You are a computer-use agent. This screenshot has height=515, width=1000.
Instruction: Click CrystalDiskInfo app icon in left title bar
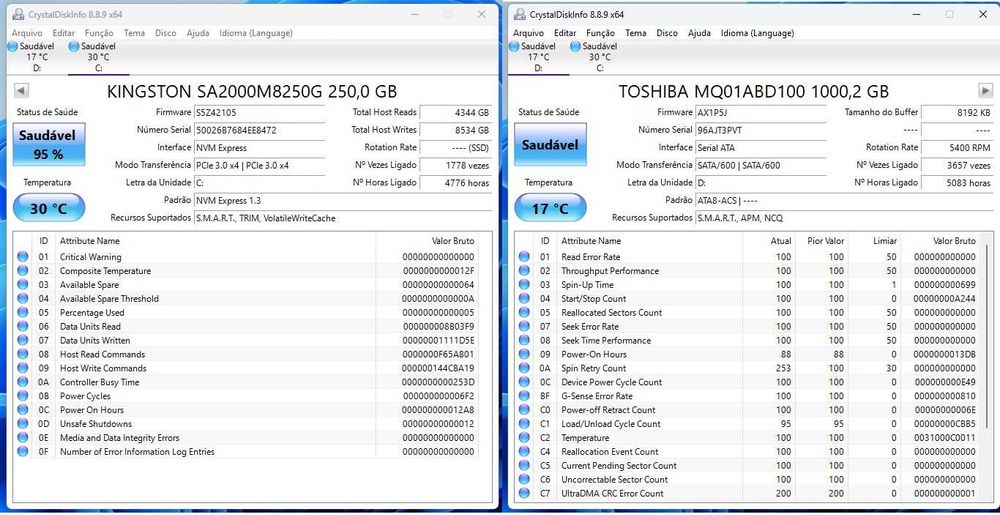pyautogui.click(x=18, y=14)
